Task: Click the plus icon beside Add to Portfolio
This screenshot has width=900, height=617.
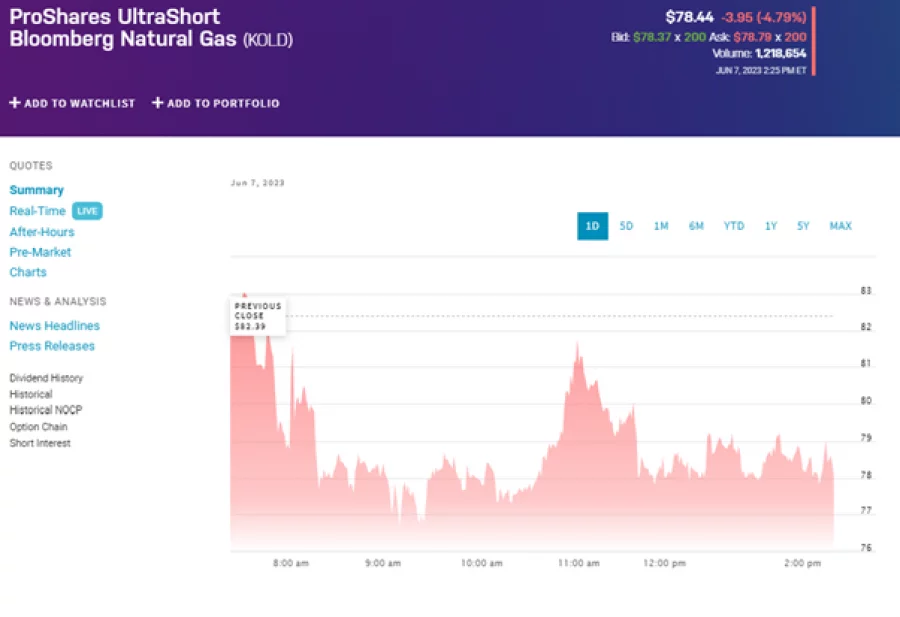Action: (x=157, y=103)
